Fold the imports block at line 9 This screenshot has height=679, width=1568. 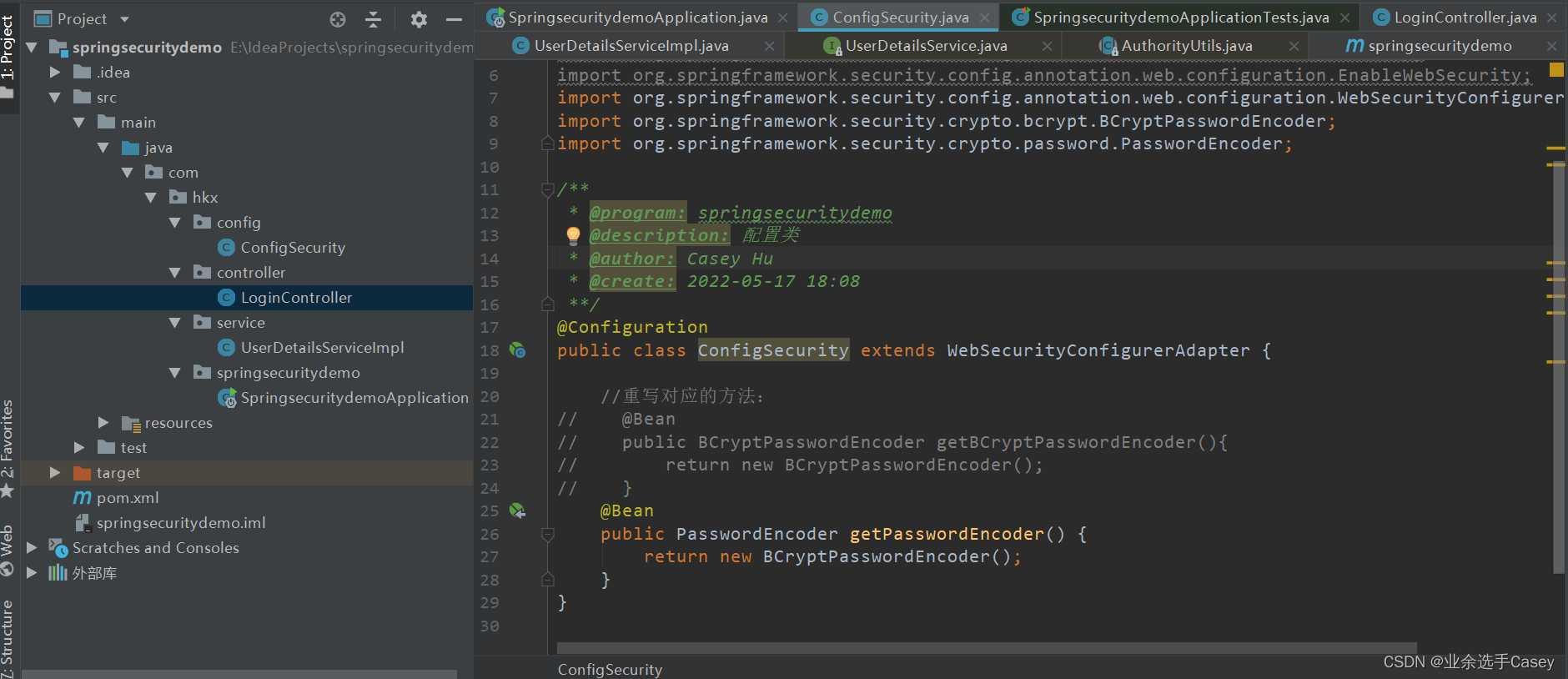[x=548, y=143]
